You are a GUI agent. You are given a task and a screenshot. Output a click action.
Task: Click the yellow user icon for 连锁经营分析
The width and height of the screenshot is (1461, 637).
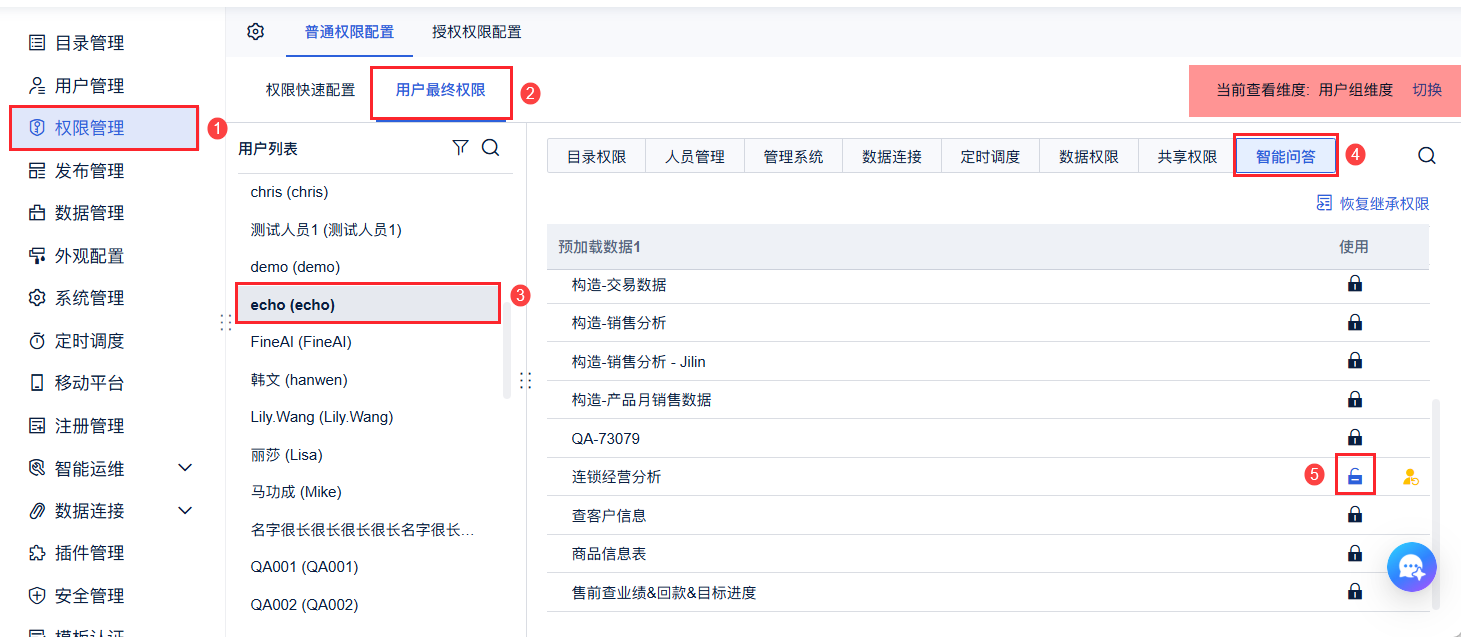tap(1411, 477)
